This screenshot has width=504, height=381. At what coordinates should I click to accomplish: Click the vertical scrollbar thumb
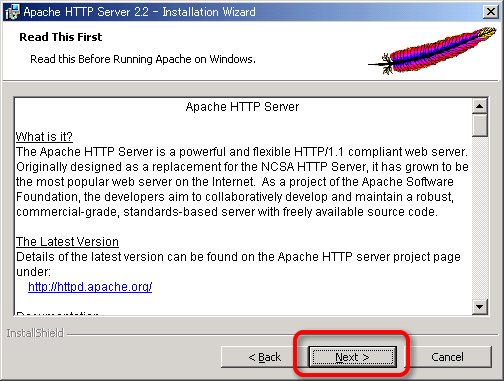coord(480,125)
